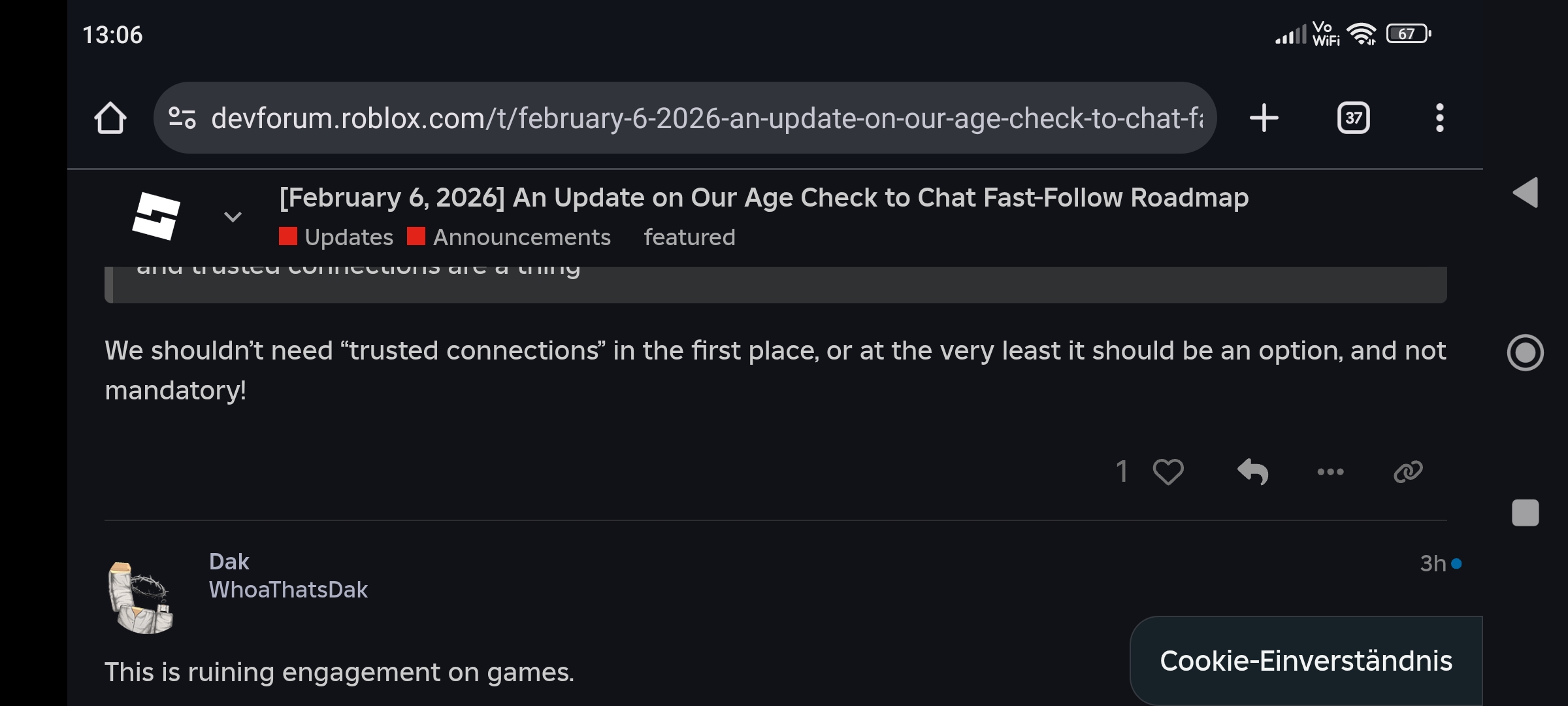This screenshot has height=706, width=1568.
Task: Open the Cookie-Einverständnis banner
Action: coord(1305,661)
